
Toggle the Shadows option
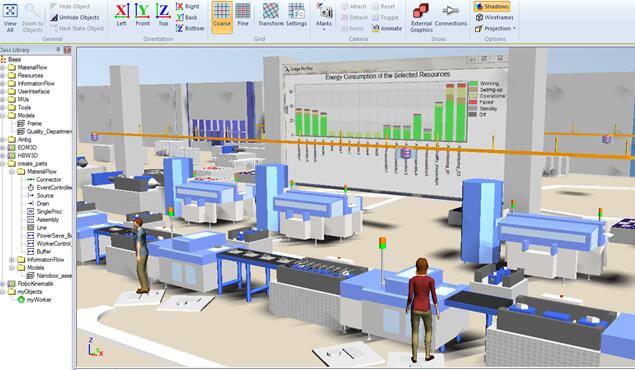click(492, 6)
